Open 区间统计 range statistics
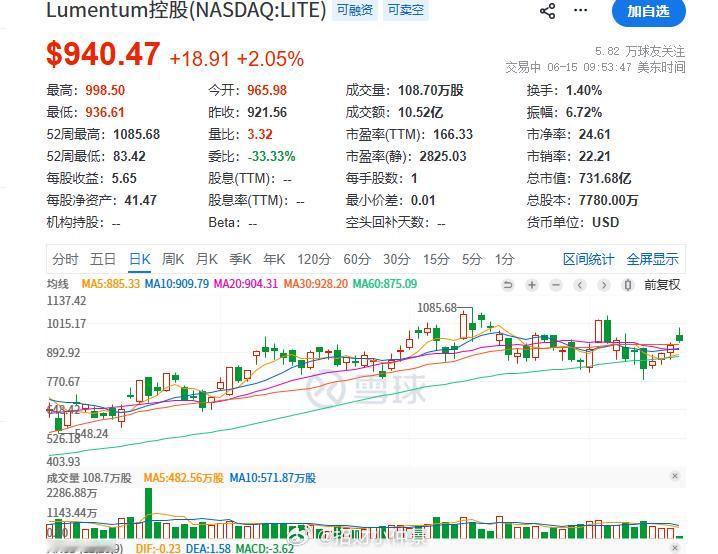The width and height of the screenshot is (718, 554). point(588,260)
